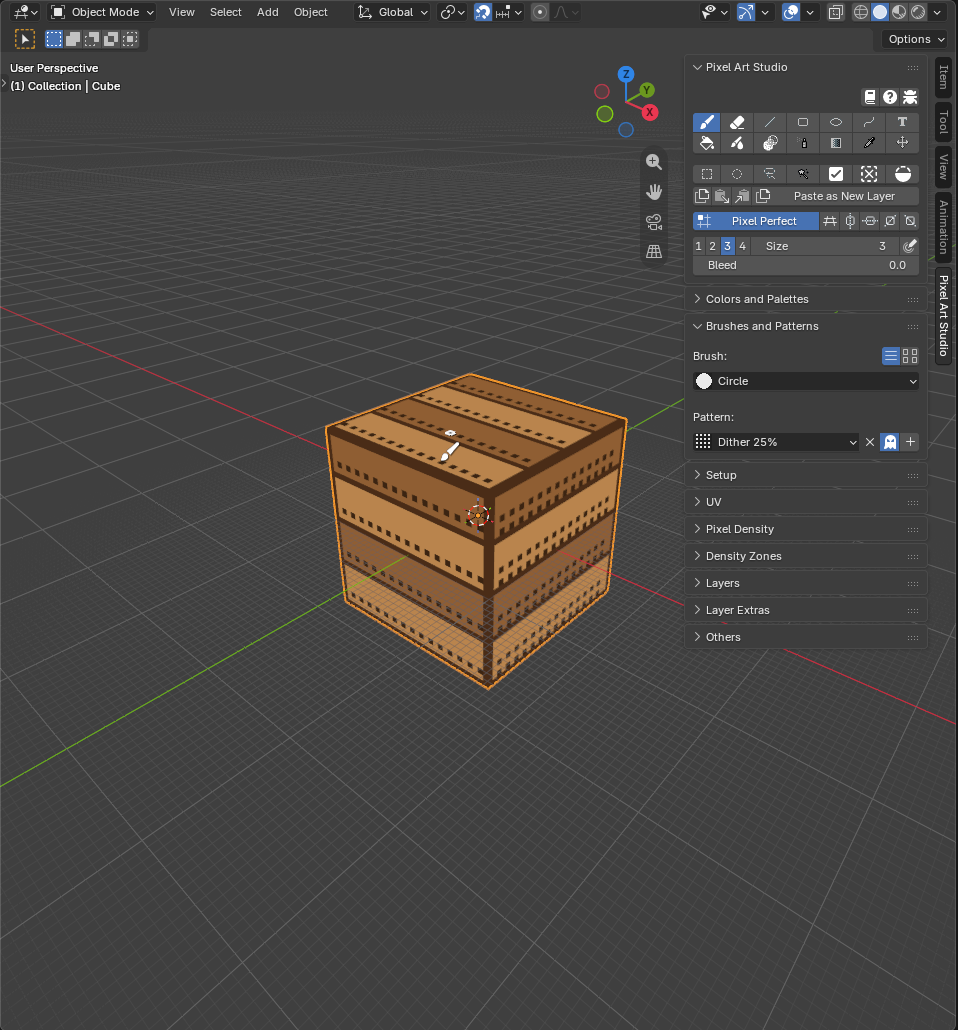Select the paintbrush draw tool
The width and height of the screenshot is (958, 1030).
[706, 122]
